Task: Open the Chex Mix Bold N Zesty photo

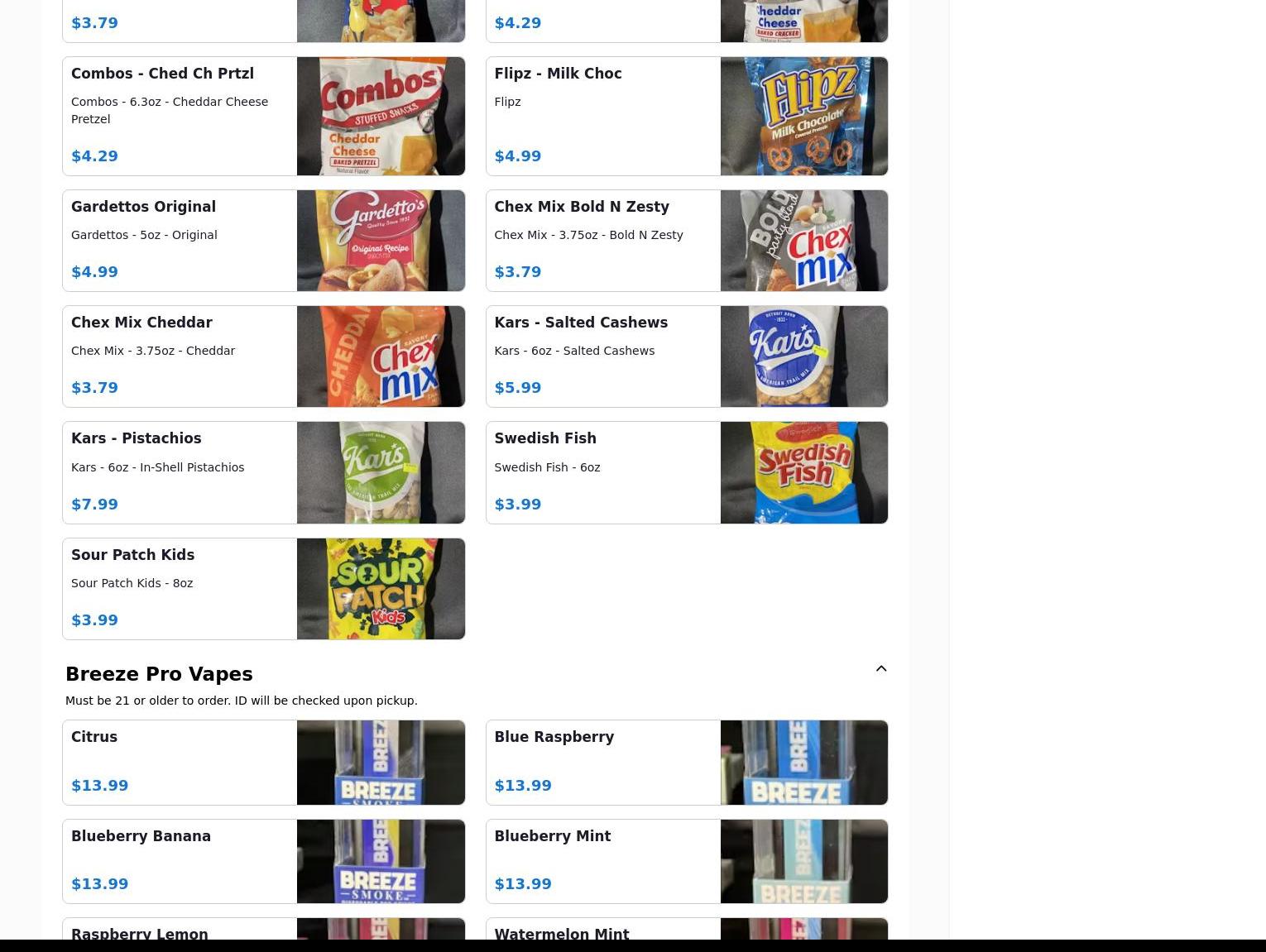Action: (x=803, y=241)
